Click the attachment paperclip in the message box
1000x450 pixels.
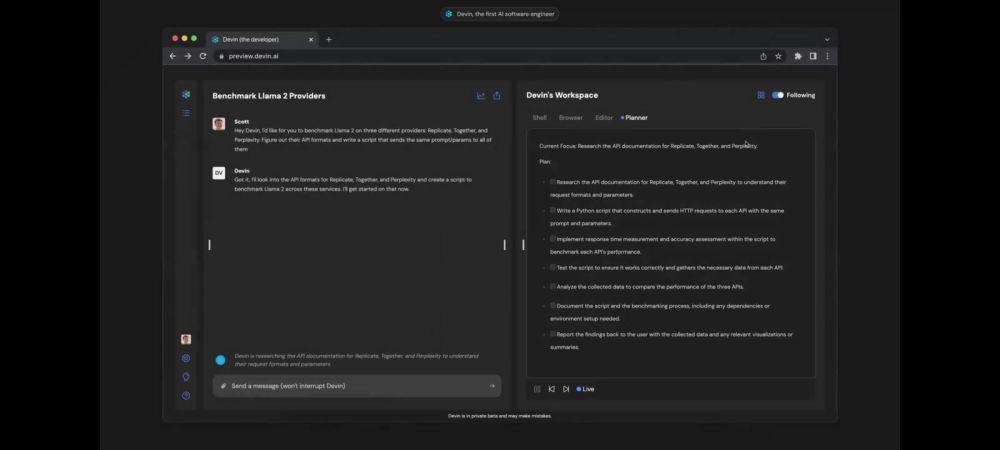click(x=223, y=386)
